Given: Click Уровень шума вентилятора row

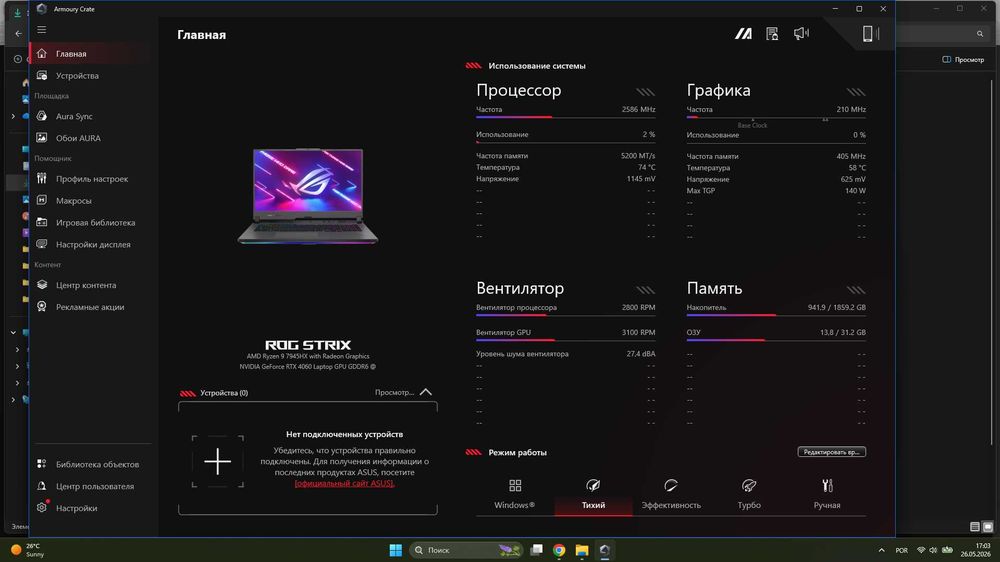Looking at the screenshot, I should (566, 353).
